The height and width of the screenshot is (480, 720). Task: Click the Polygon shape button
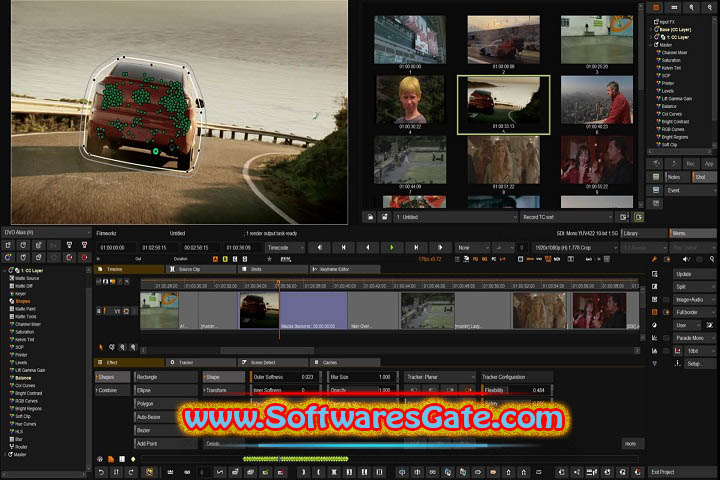point(166,403)
